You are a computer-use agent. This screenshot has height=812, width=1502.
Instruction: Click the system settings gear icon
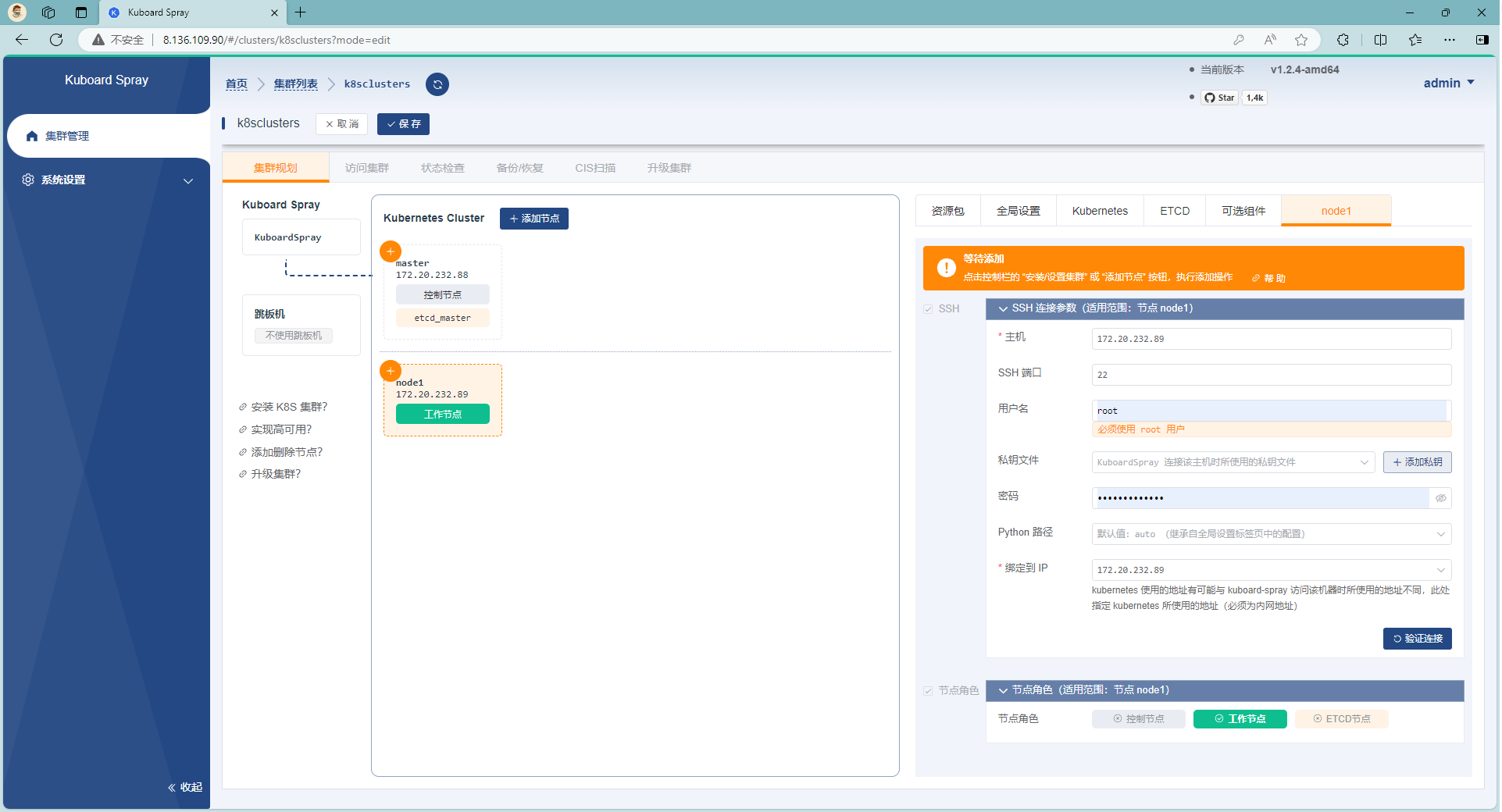tap(28, 180)
